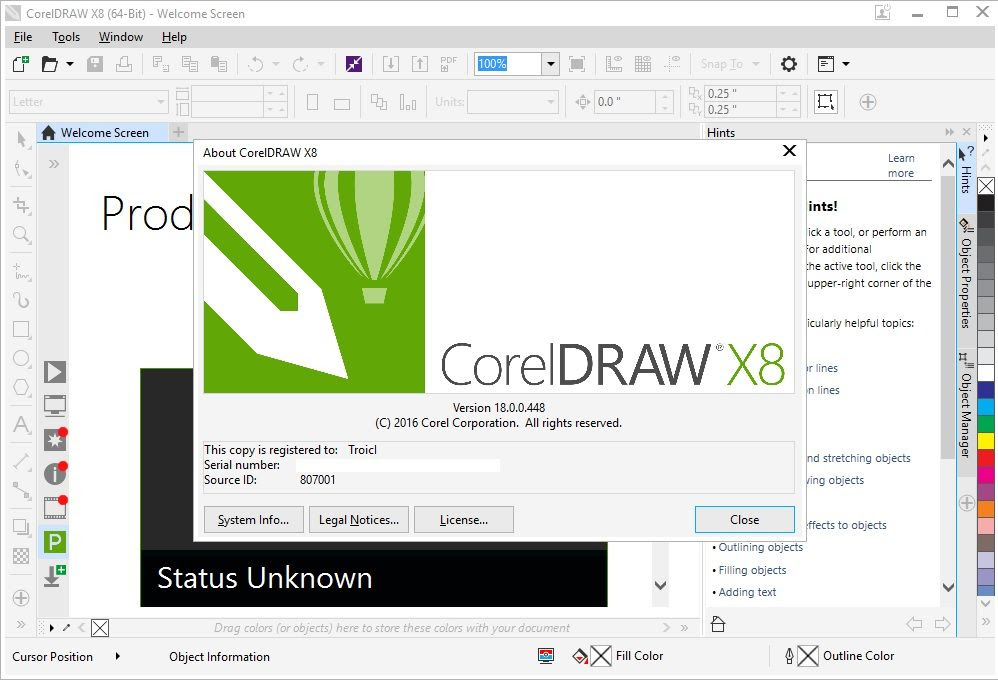Click the Redo arrow icon

[300, 64]
